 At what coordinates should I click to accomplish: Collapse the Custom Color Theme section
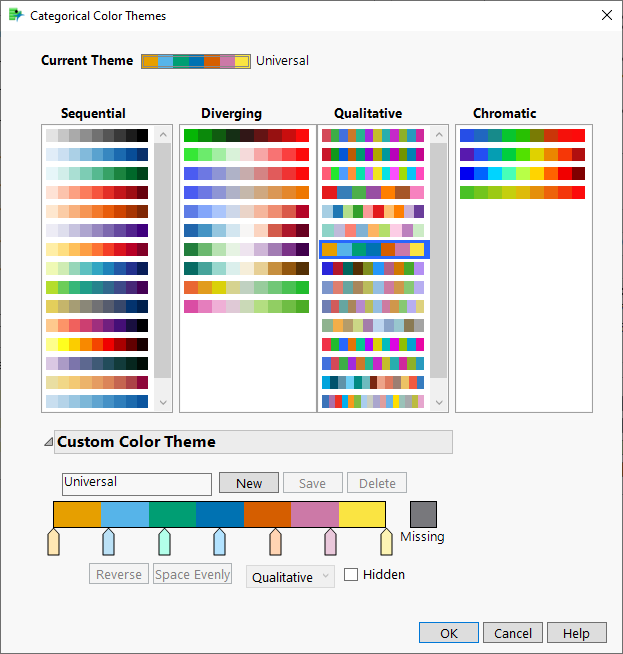coord(48,442)
